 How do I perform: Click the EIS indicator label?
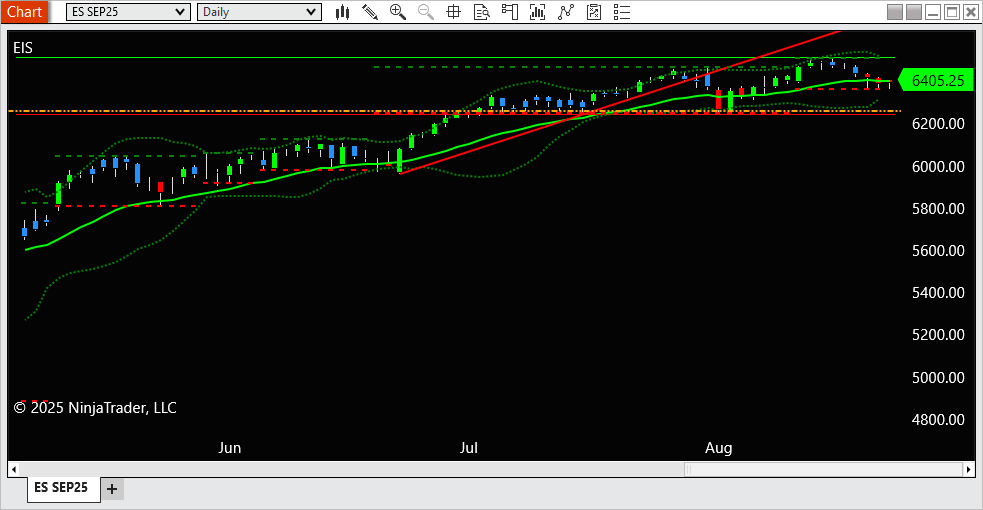(23, 48)
